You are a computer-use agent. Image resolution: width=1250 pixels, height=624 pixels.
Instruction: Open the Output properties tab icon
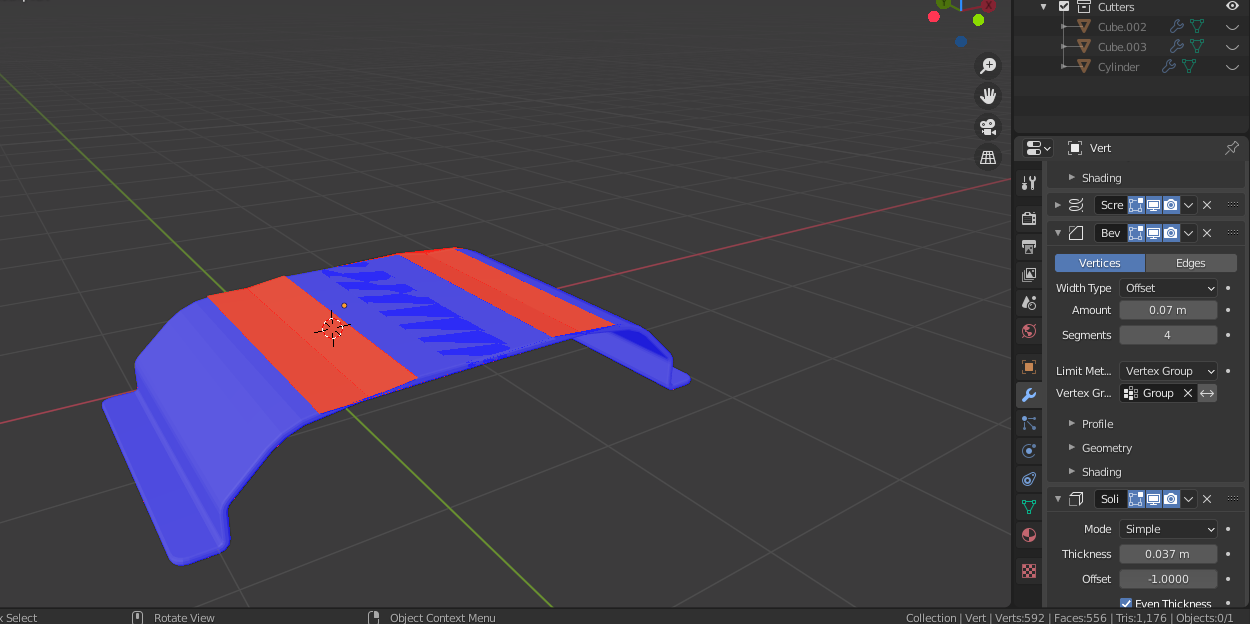1029,246
